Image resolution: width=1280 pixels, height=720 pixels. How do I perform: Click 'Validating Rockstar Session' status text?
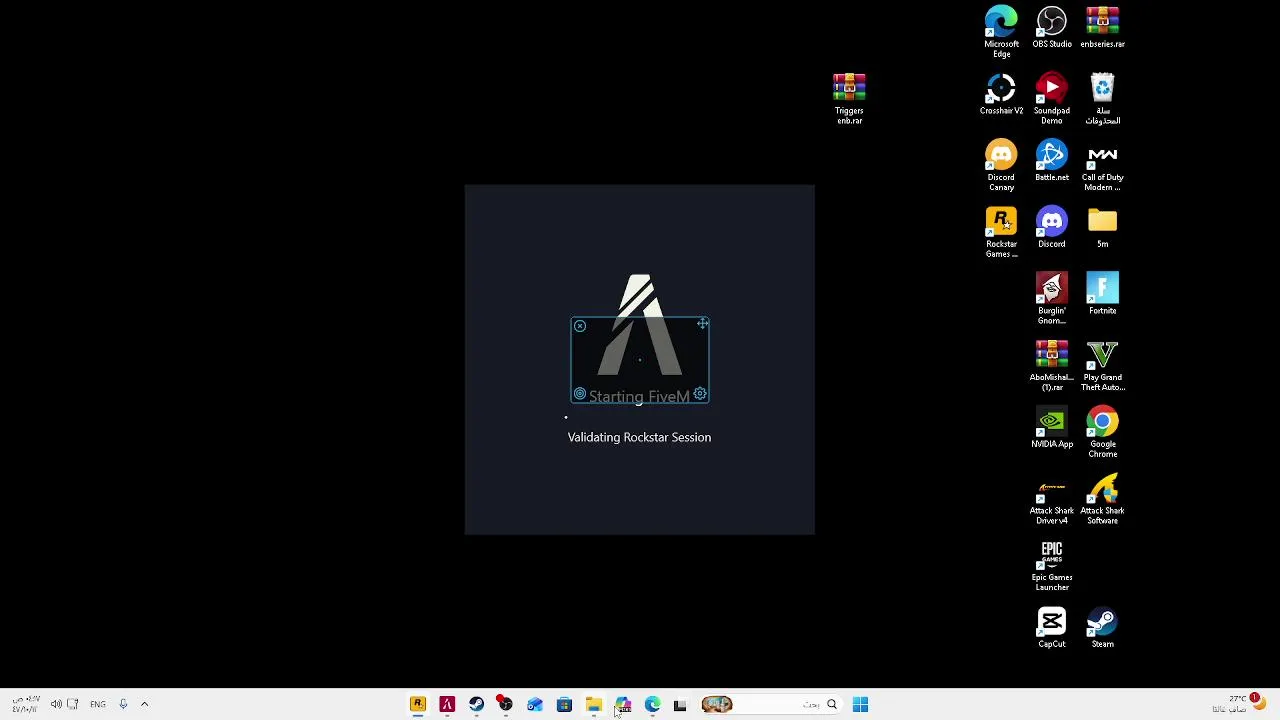tap(639, 437)
